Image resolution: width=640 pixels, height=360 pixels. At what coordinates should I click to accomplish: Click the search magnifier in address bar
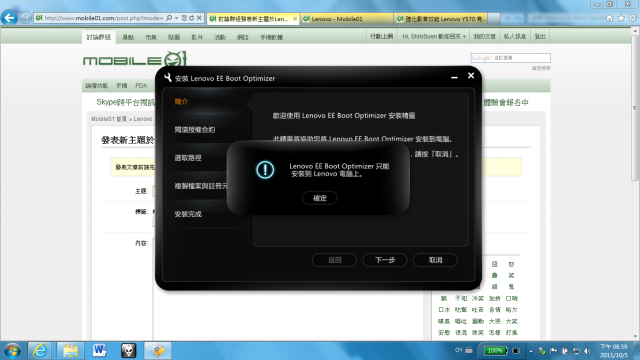(169, 18)
